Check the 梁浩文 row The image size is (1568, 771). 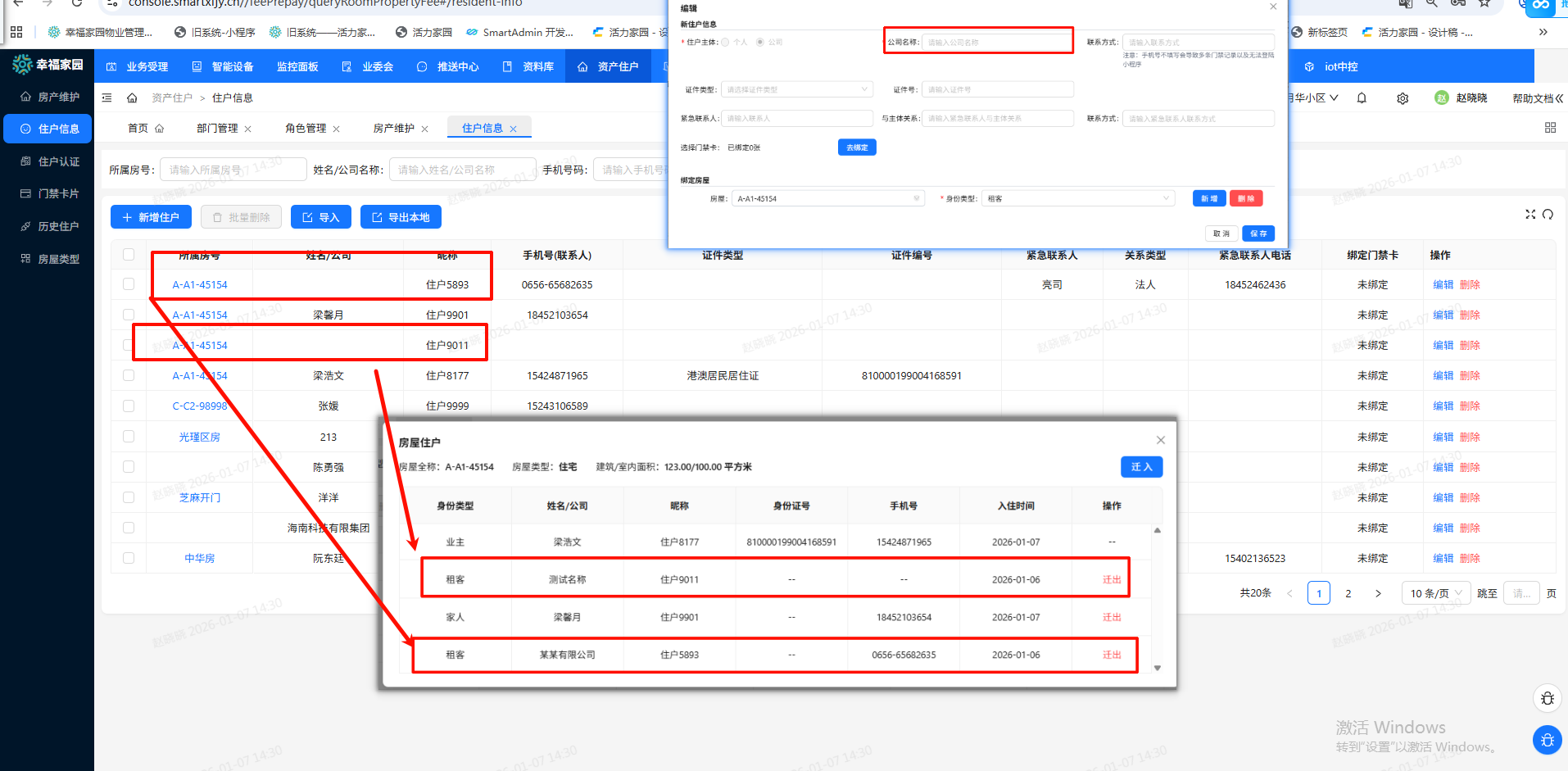pyautogui.click(x=129, y=375)
